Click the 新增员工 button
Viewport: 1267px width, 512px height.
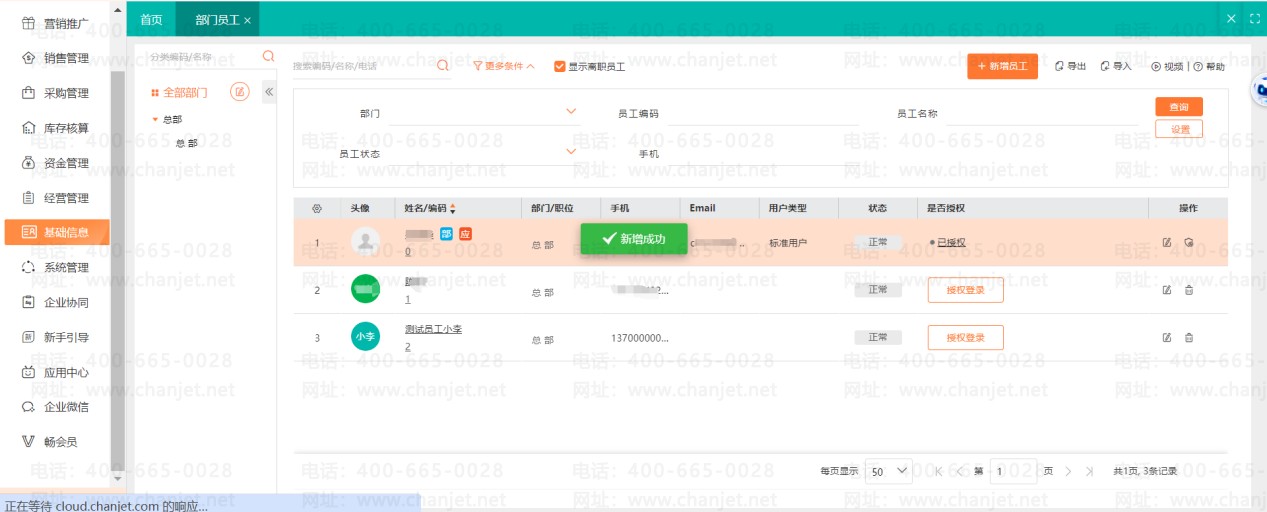1002,66
